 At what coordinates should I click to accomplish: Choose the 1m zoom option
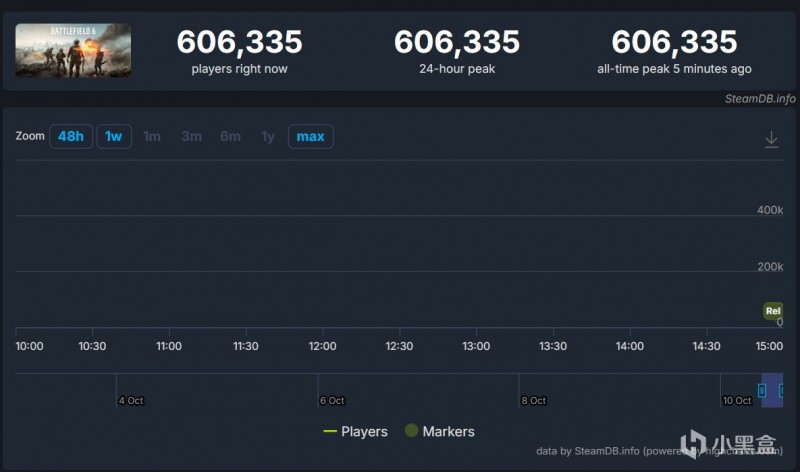coord(152,136)
